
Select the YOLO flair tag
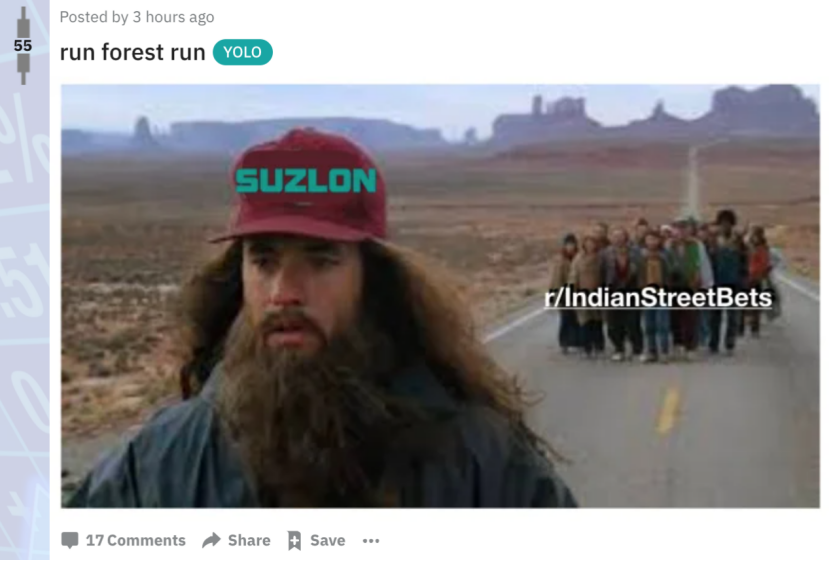[x=242, y=52]
